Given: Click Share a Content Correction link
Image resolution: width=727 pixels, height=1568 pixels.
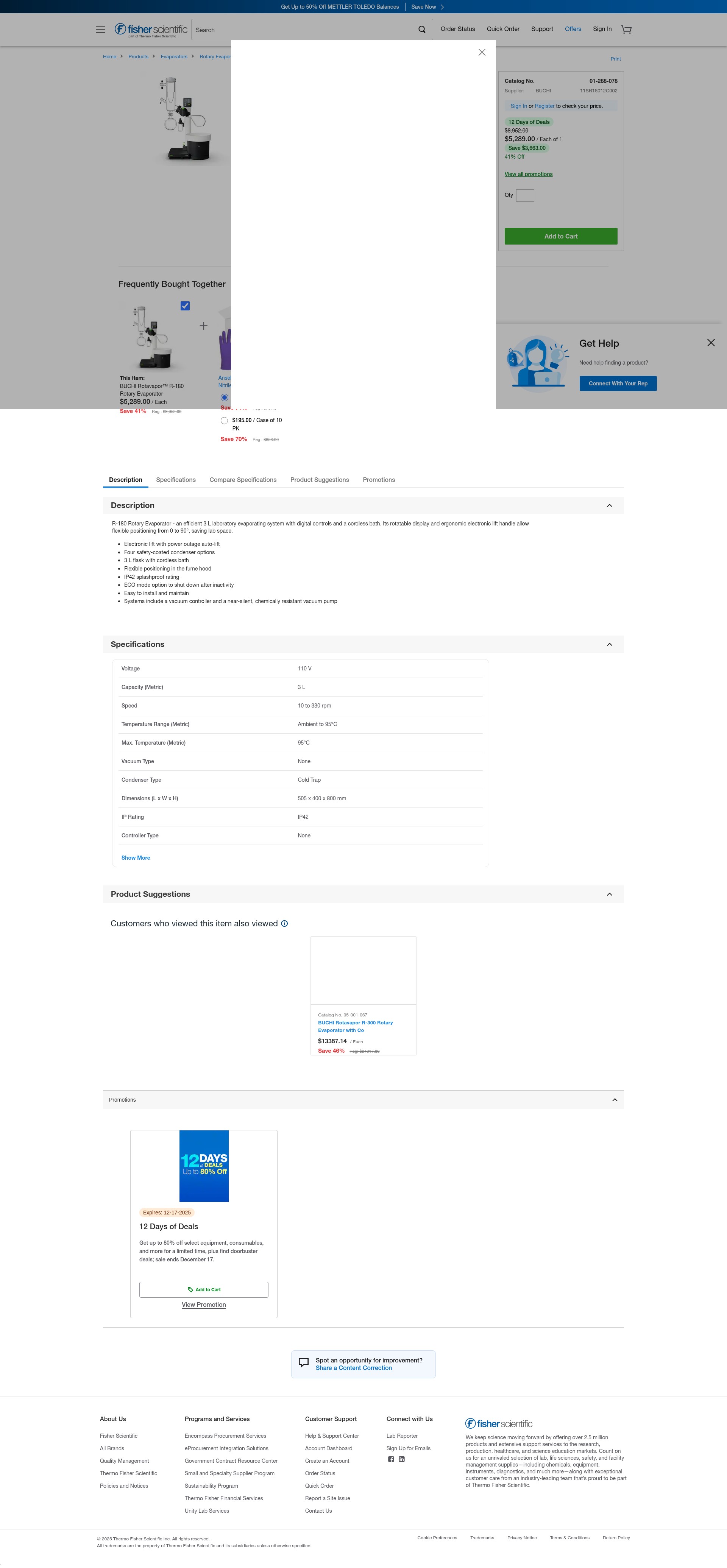Looking at the screenshot, I should pyautogui.click(x=354, y=1368).
